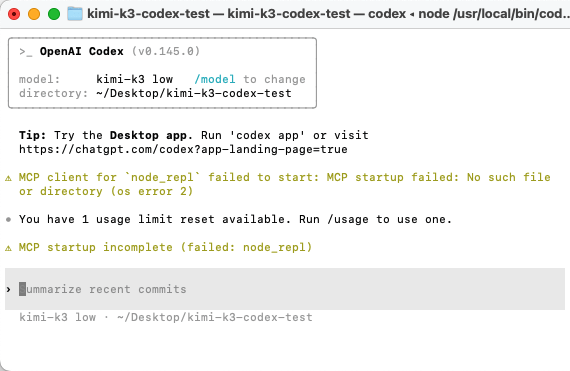Open the chatgpt.com codex landing page URL
570x371 pixels.
[x=183, y=149]
